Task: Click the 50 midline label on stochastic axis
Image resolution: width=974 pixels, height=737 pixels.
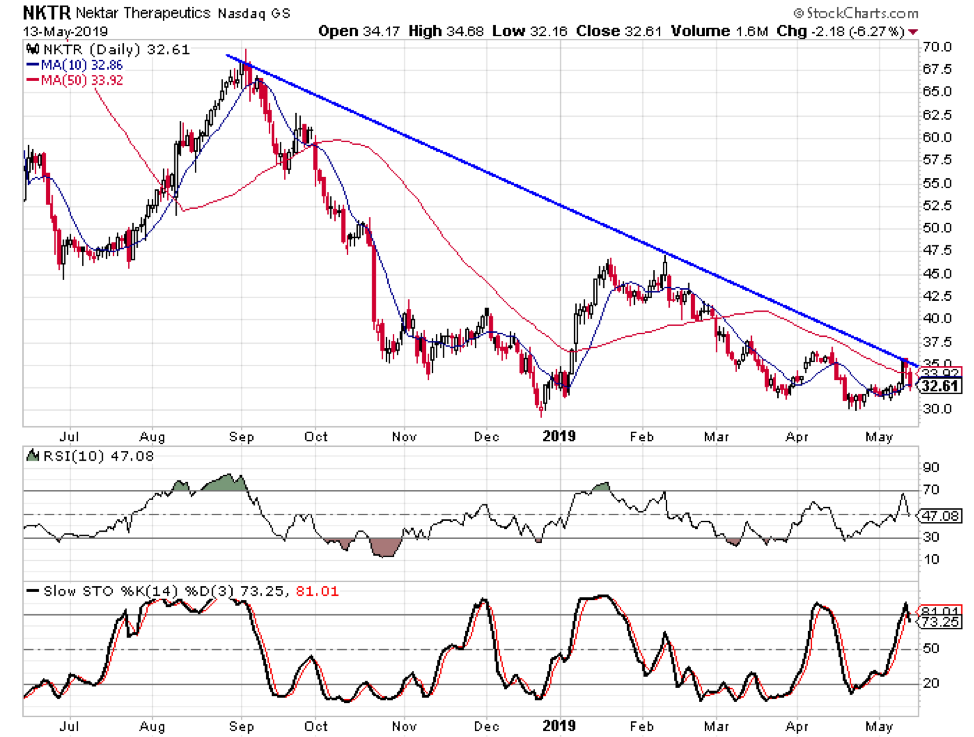Action: click(931, 649)
